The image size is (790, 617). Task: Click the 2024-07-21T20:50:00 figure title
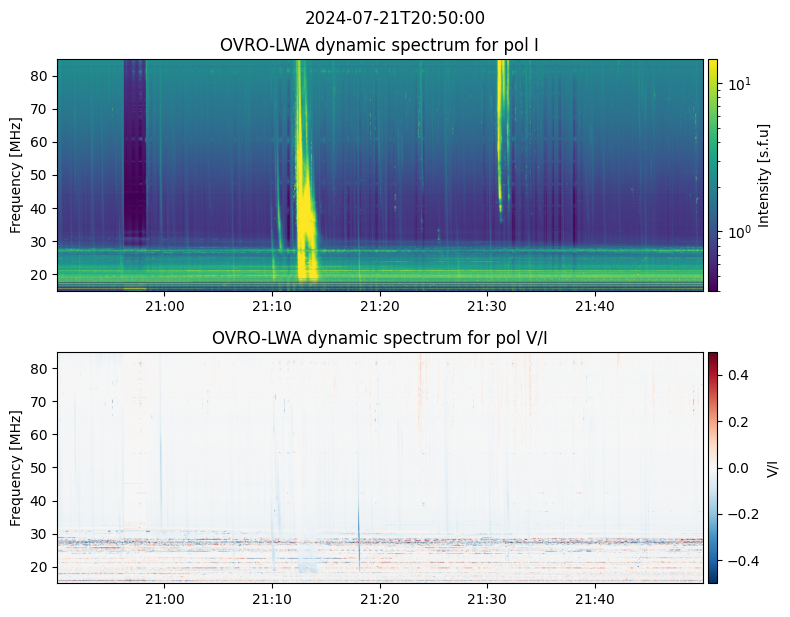pos(395,18)
